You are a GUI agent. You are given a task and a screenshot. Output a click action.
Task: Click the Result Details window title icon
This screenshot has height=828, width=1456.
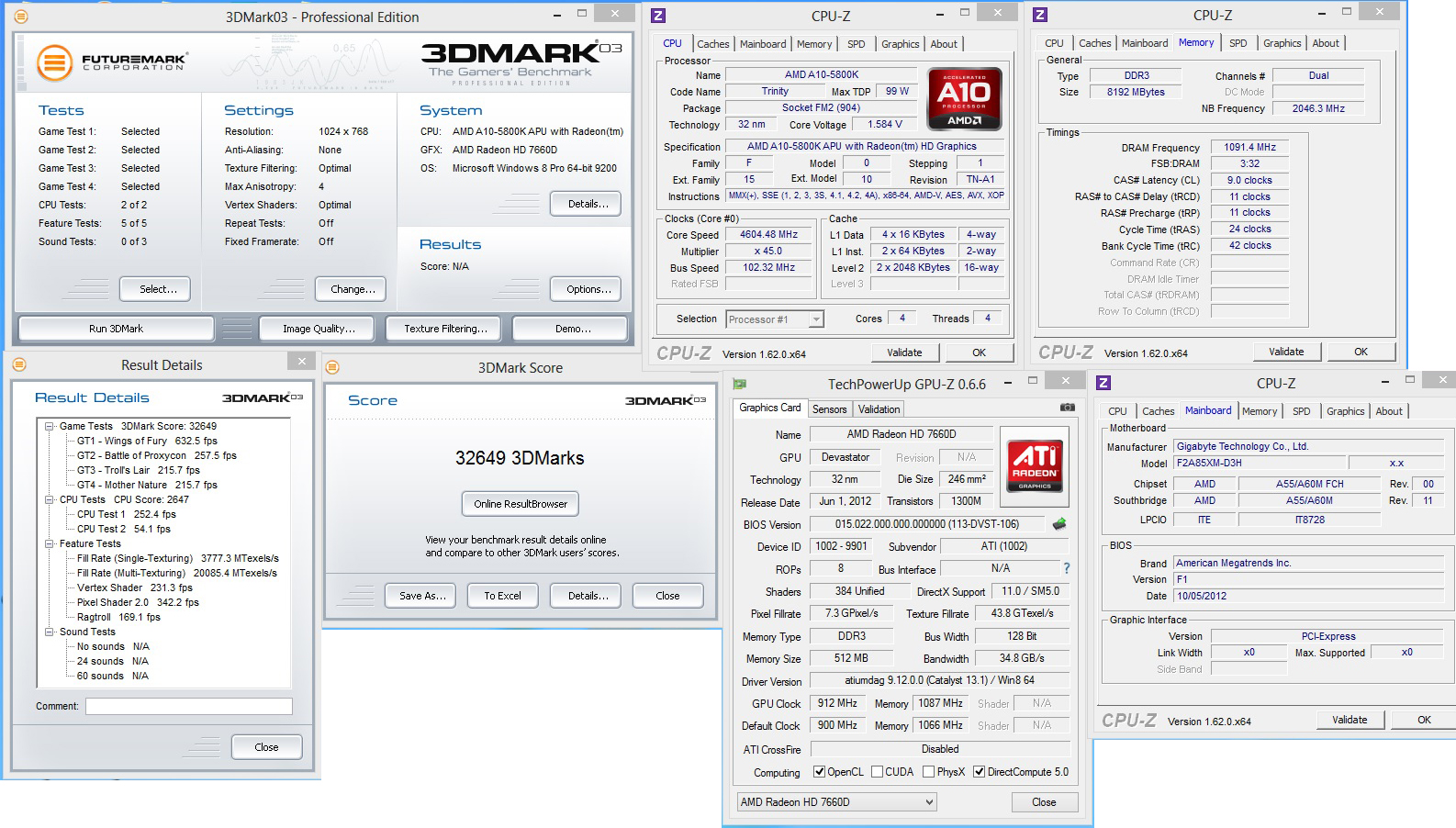(19, 364)
